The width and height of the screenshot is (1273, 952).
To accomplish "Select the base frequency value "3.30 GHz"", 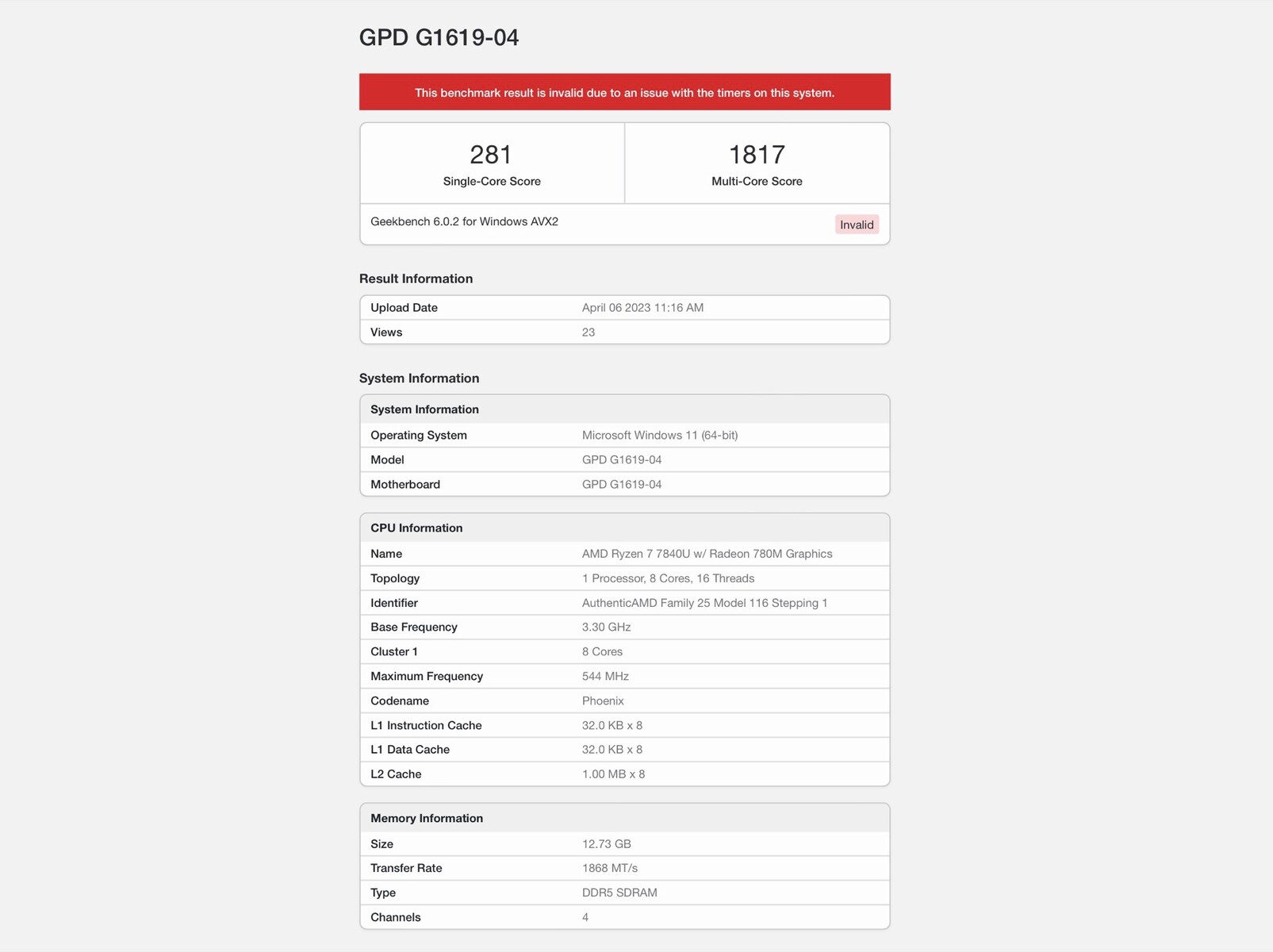I will pyautogui.click(x=607, y=628).
